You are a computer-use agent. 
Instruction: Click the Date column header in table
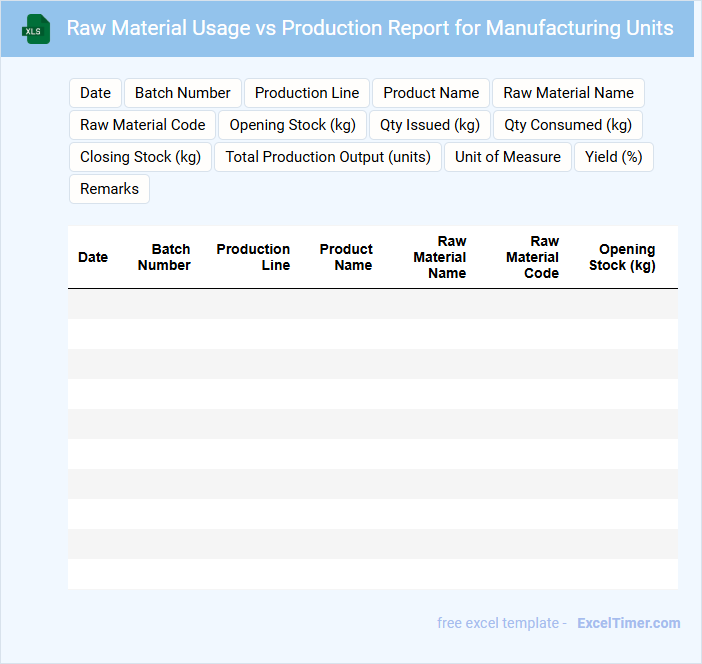[93, 257]
